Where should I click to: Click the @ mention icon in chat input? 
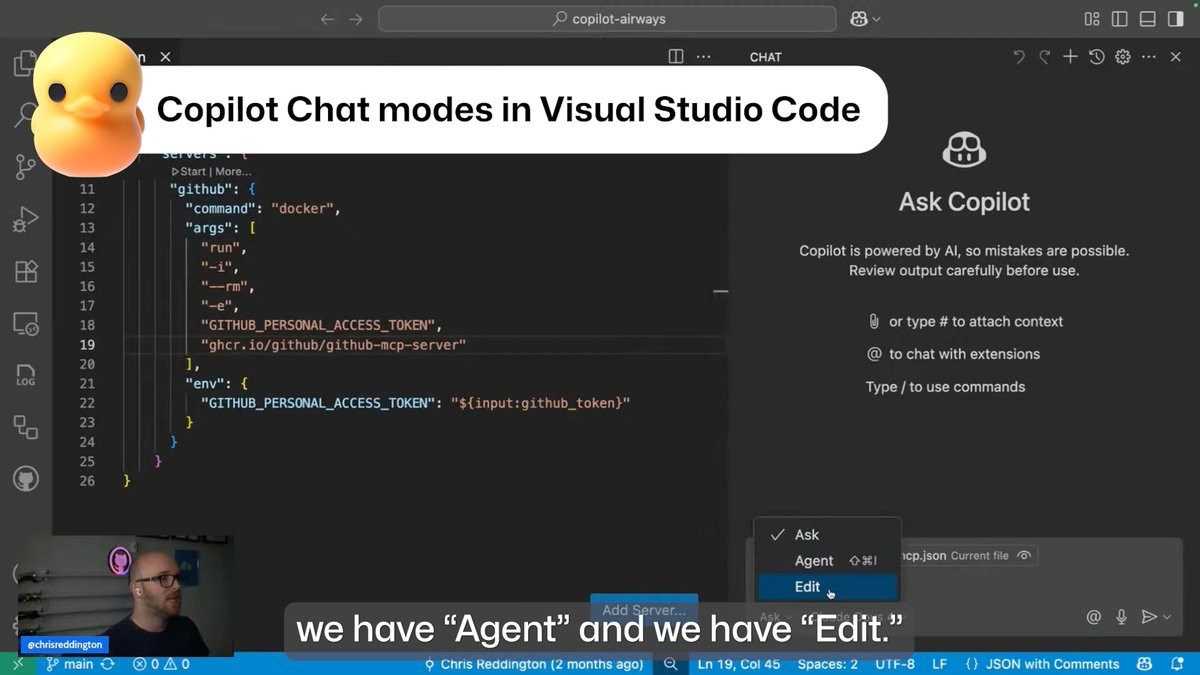1094,617
